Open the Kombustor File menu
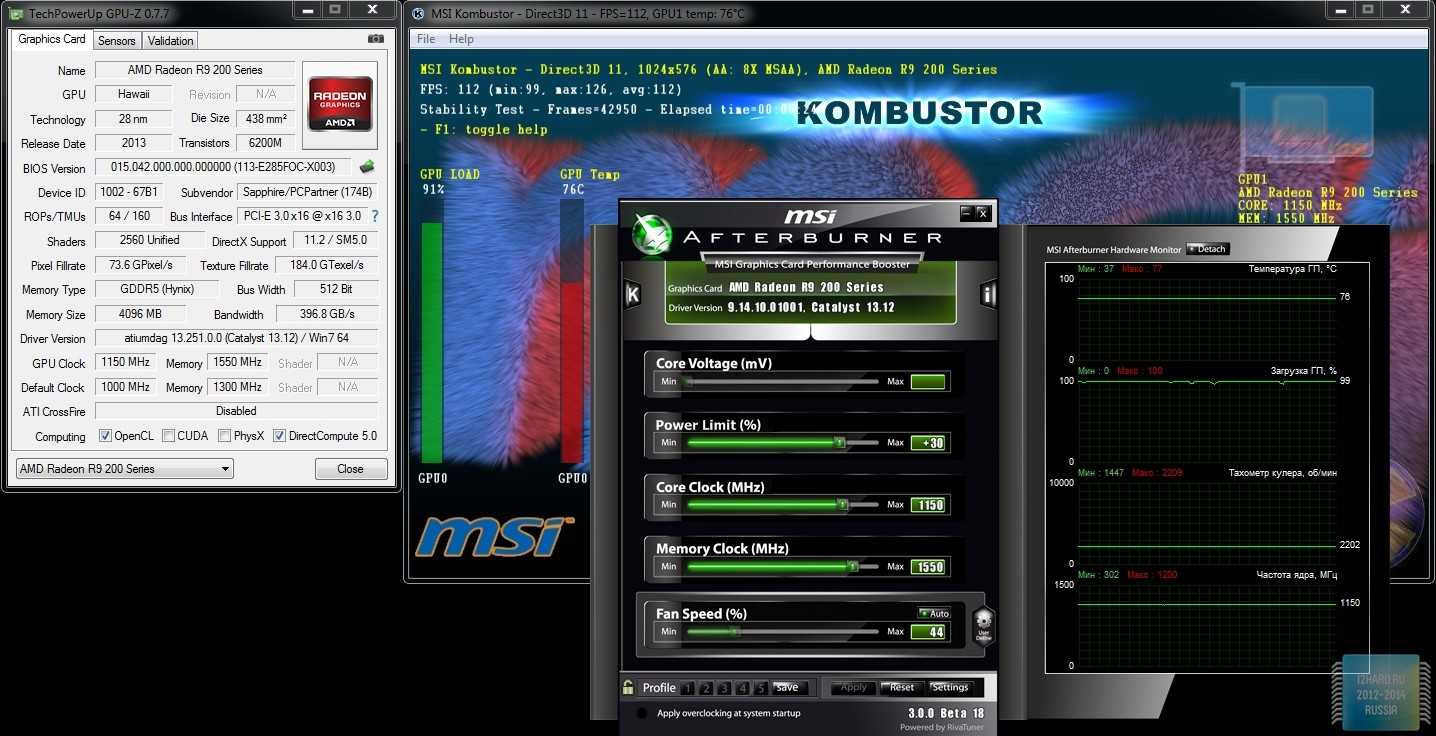1436x736 pixels. pyautogui.click(x=426, y=39)
